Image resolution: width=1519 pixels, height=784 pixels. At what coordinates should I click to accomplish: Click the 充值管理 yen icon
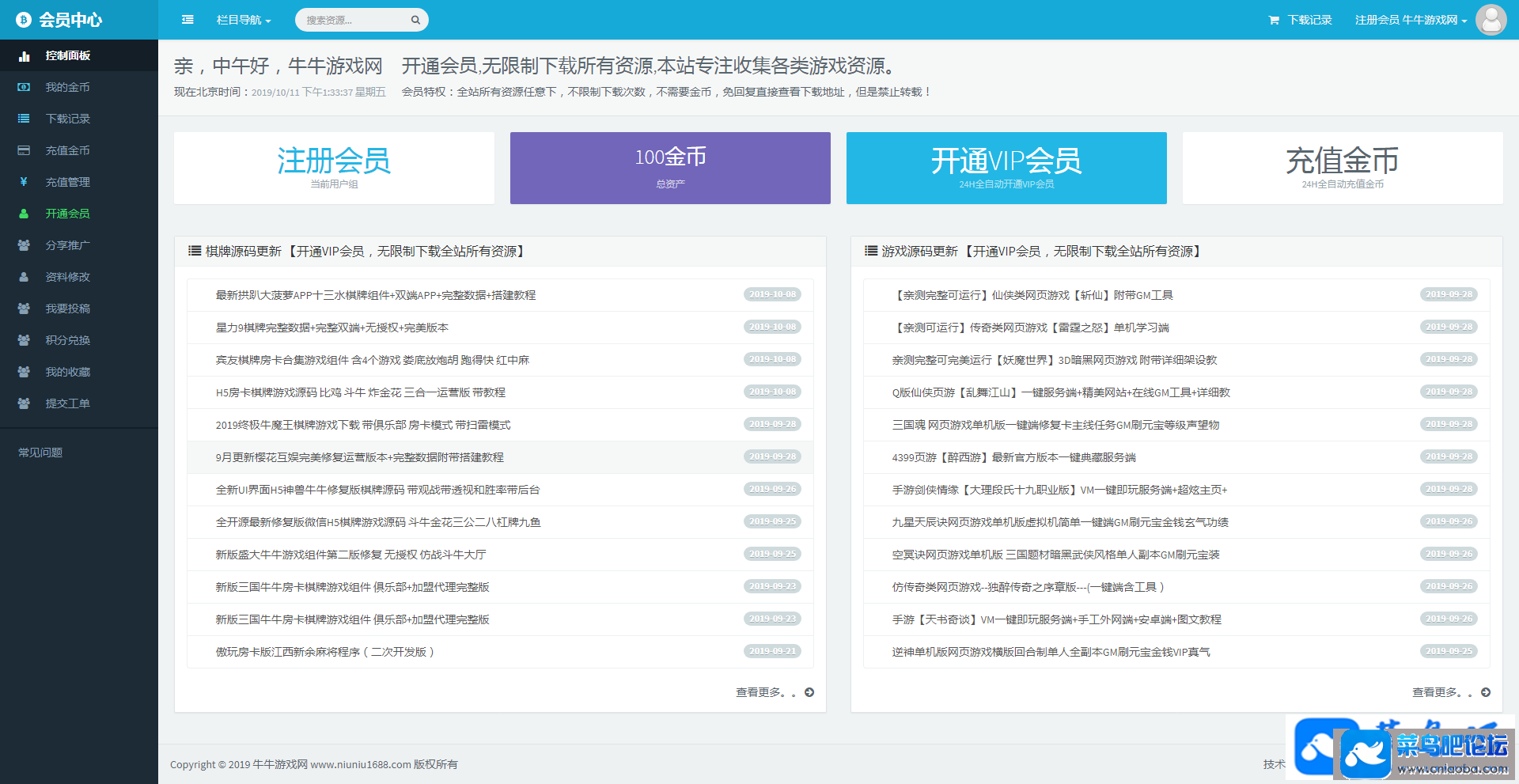(x=24, y=182)
